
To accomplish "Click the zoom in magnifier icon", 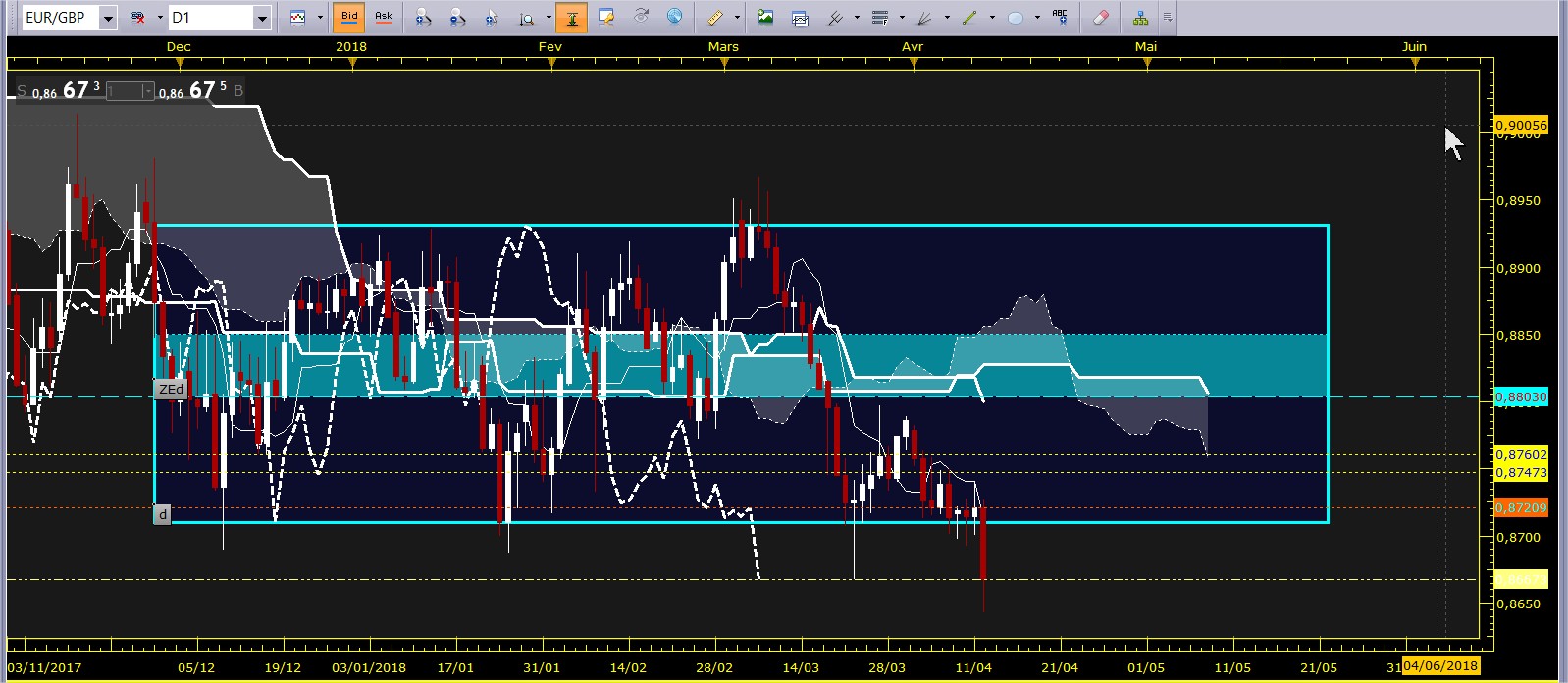I will click(x=424, y=18).
